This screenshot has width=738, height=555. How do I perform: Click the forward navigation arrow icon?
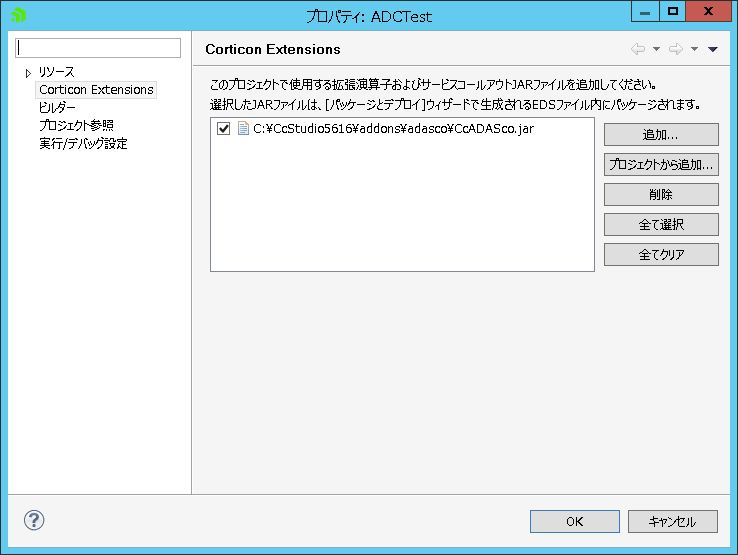(676, 49)
